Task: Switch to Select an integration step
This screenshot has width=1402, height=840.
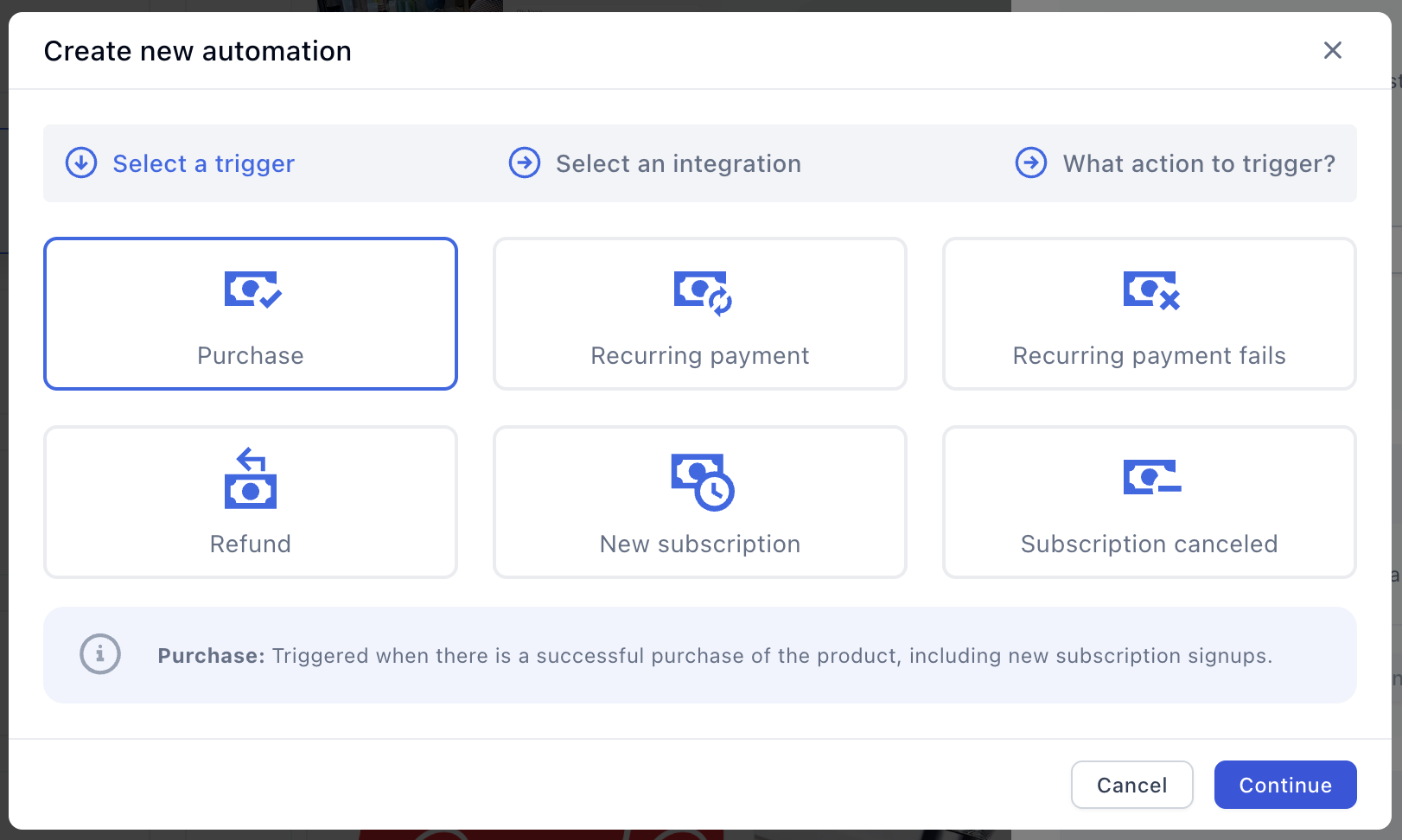Action: tap(678, 163)
